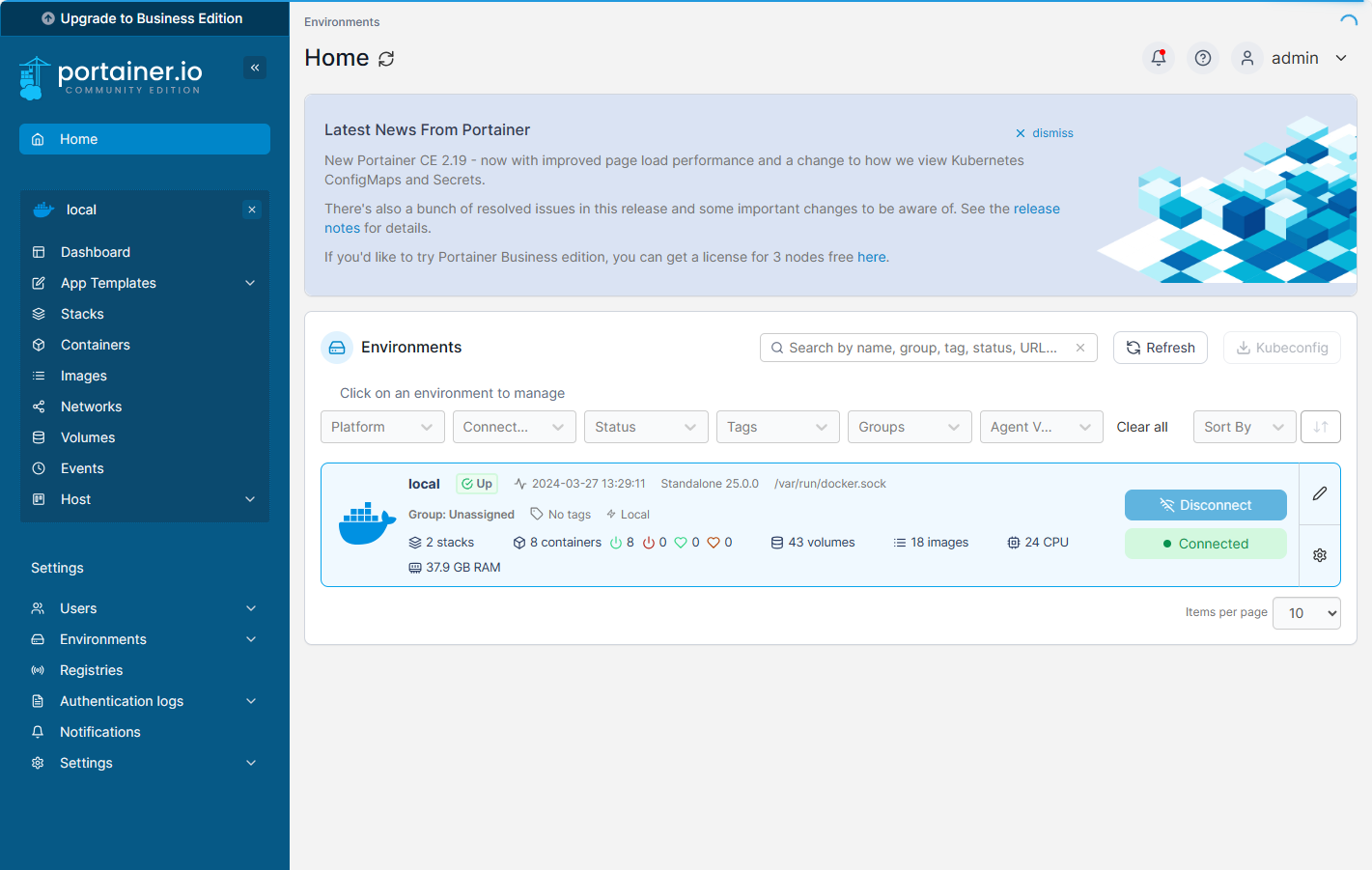The width and height of the screenshot is (1372, 870).
Task: Expand the Users submenu chevron
Action: click(x=251, y=608)
